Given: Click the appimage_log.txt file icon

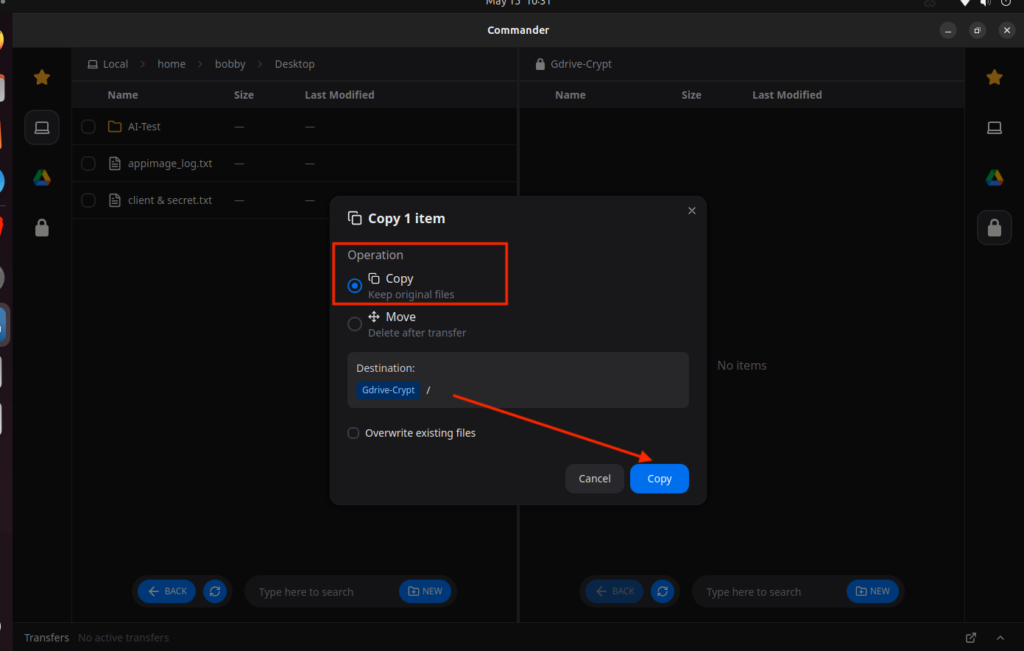Looking at the screenshot, I should 114,163.
